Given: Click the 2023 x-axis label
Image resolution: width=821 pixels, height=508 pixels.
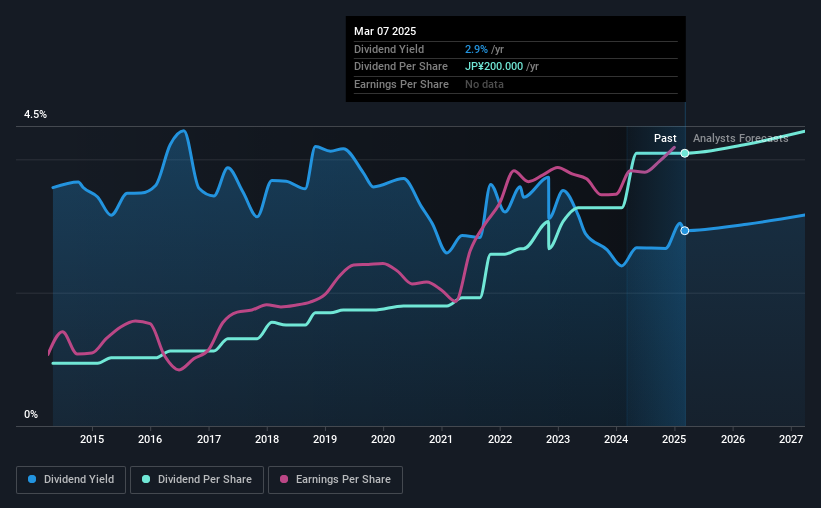Looking at the screenshot, I should 558,439.
